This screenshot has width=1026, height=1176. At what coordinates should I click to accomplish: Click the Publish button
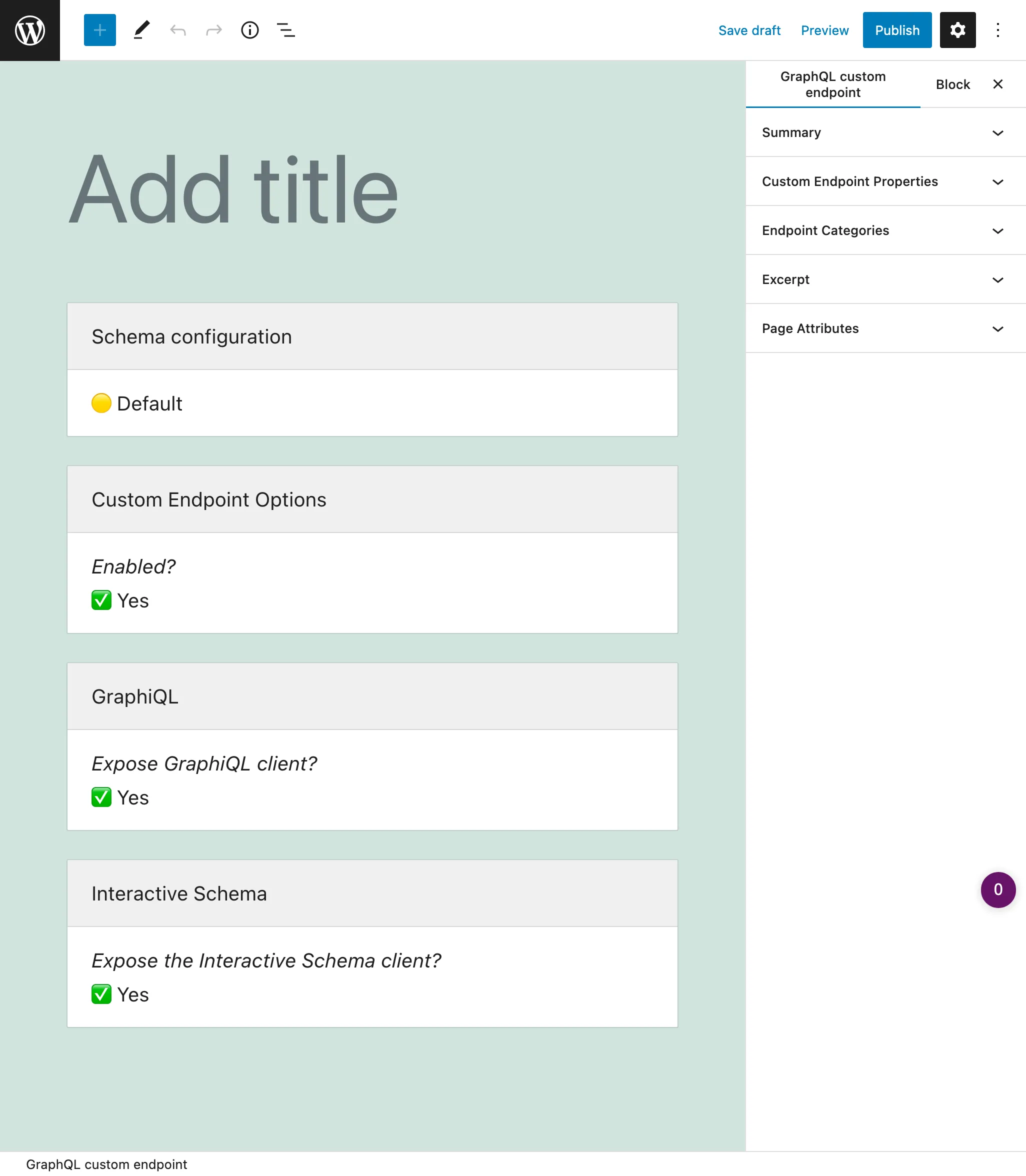(896, 30)
